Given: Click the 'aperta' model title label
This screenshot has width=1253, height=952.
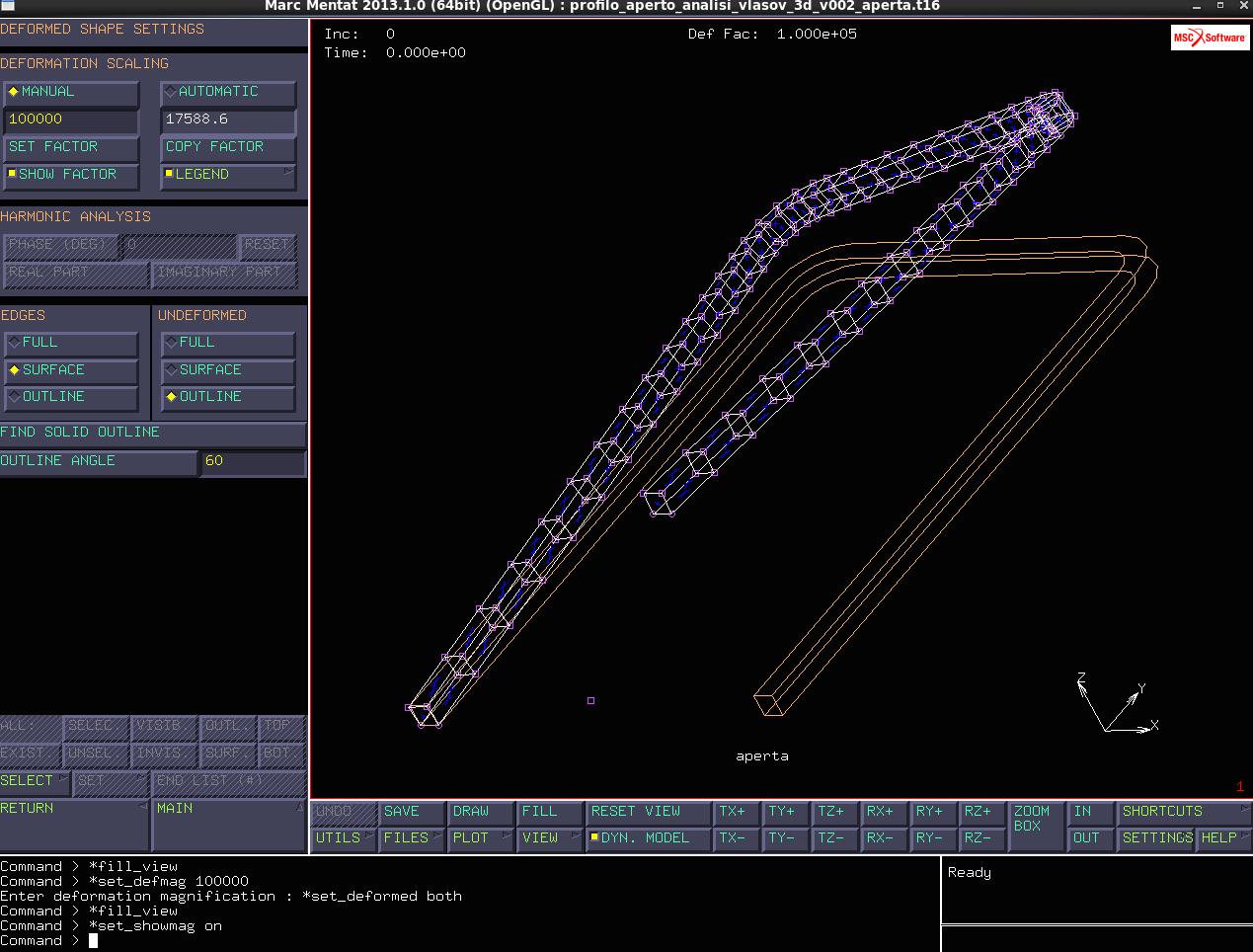Looking at the screenshot, I should tap(762, 756).
